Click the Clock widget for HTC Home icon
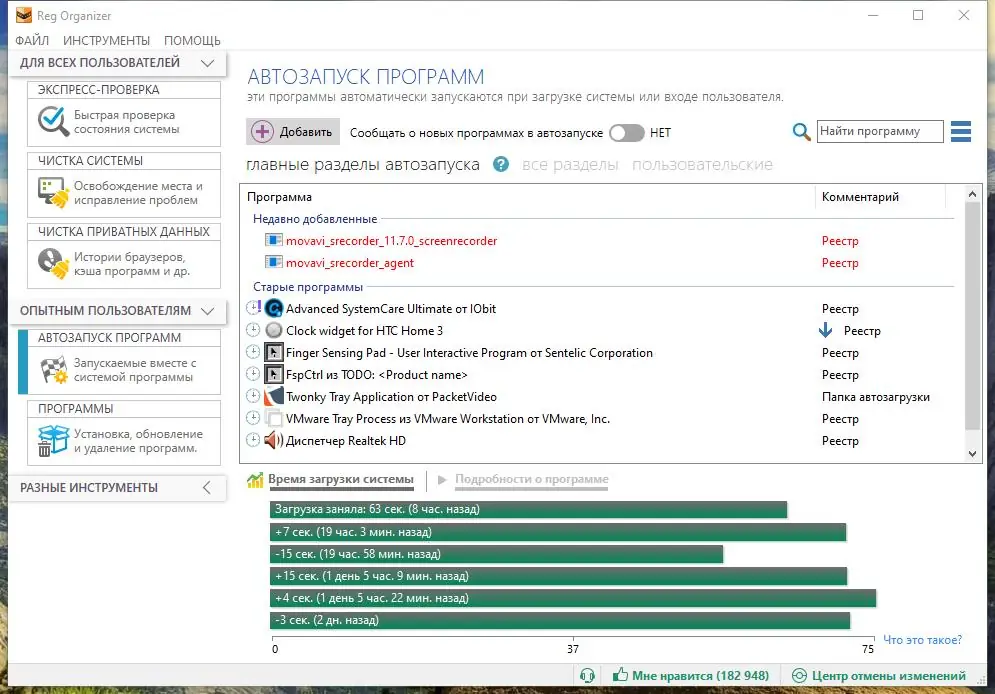995x694 pixels. 273,331
